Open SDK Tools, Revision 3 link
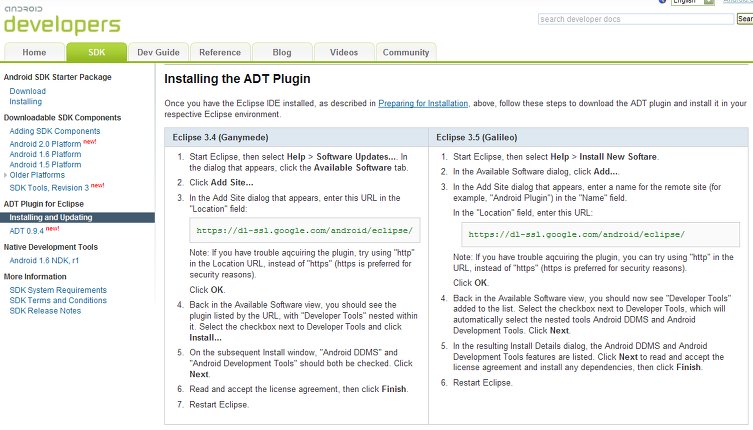Screen dimensions: 753x430 [49, 188]
